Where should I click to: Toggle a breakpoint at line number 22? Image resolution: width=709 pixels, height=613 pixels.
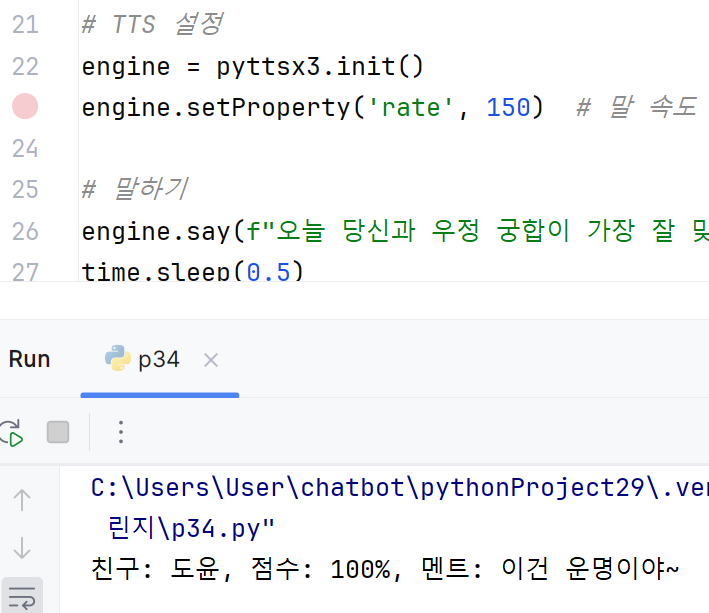click(24, 67)
